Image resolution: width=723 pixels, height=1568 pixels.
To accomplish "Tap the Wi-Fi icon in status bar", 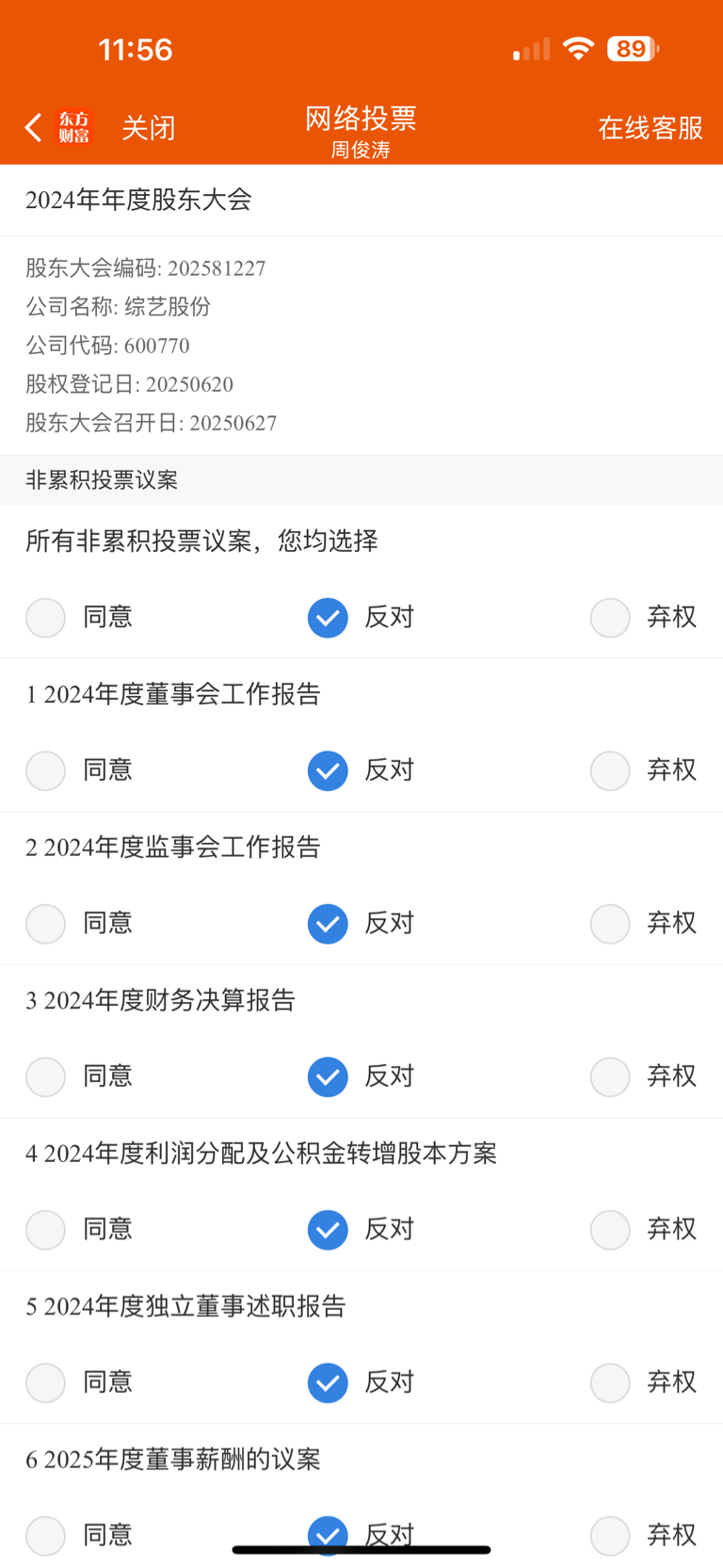I will pos(578,49).
